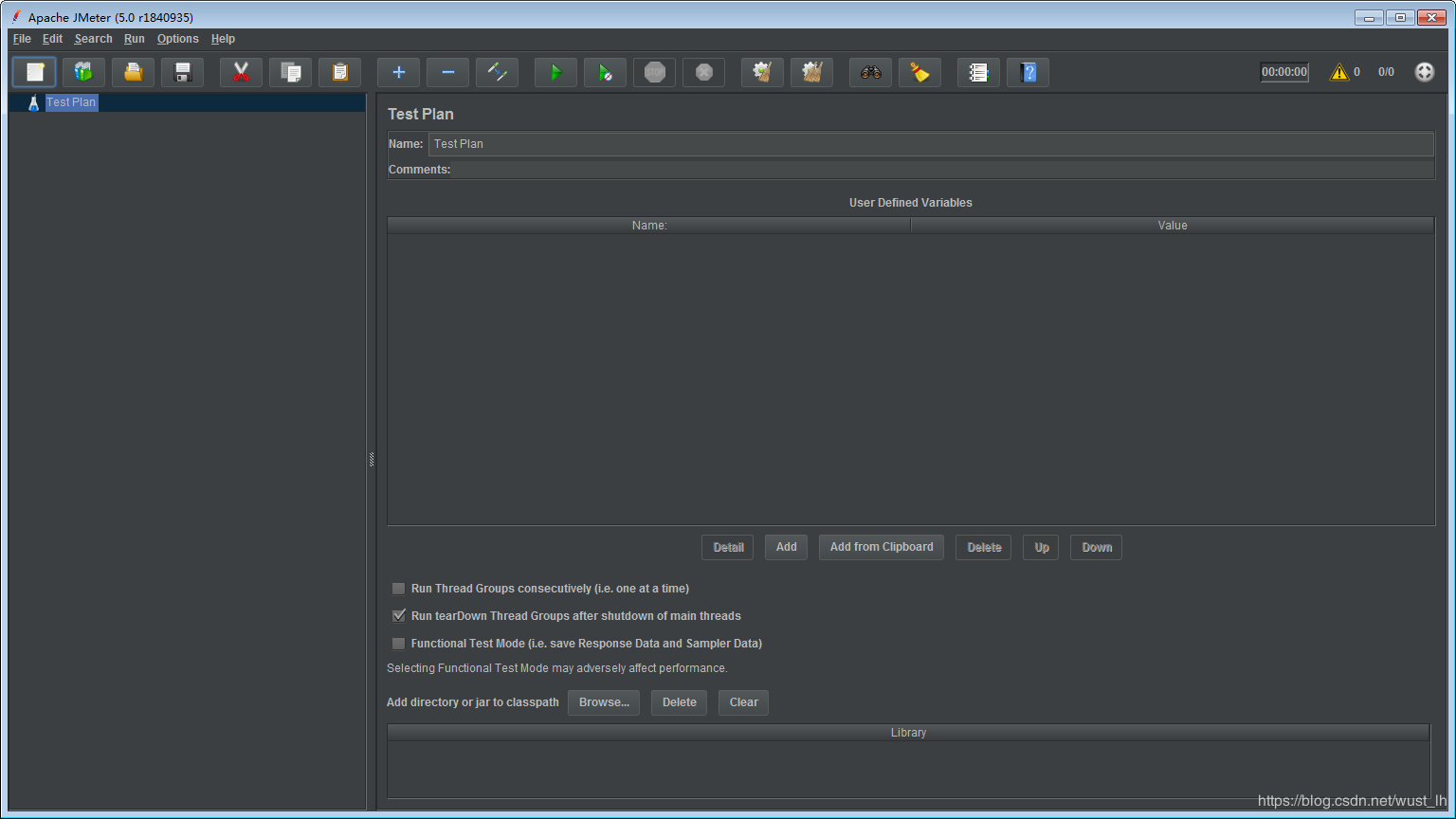Screen dimensions: 1456x819
Task: Click Browse... to add classpath jar
Action: point(604,702)
